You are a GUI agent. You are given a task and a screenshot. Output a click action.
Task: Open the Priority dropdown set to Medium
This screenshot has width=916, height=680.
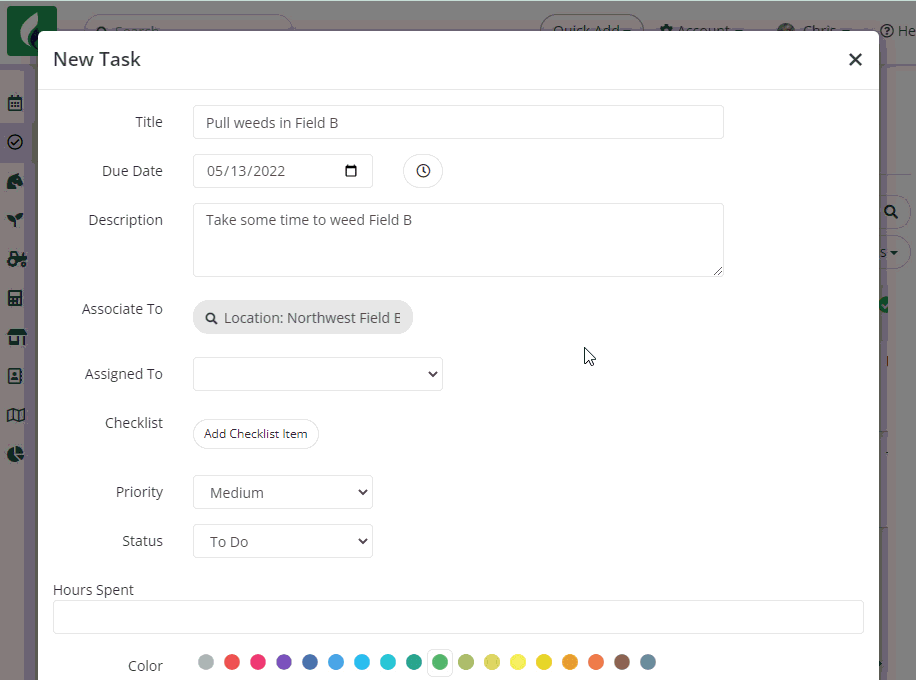click(x=283, y=492)
